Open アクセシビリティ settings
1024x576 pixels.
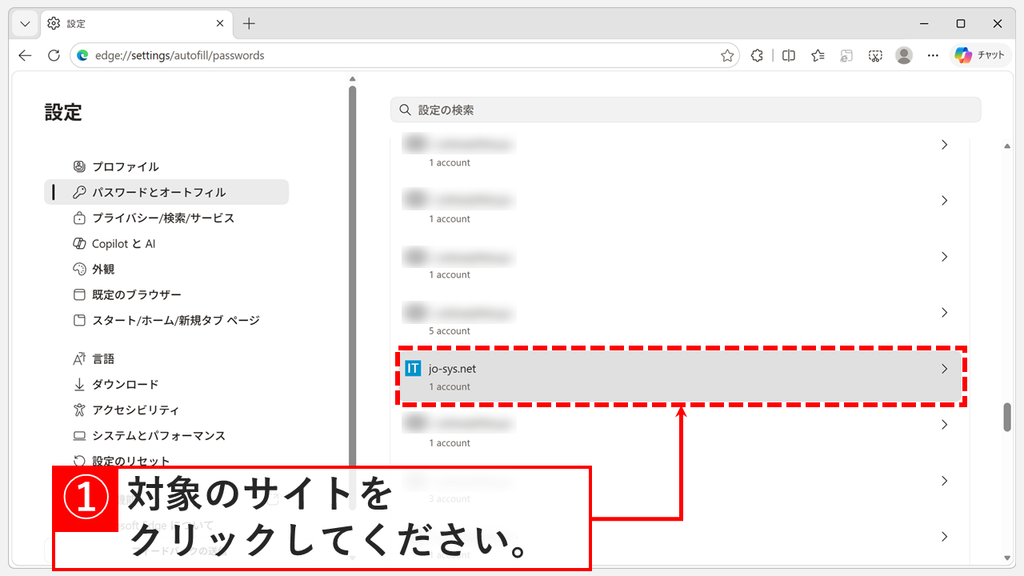pos(167,409)
